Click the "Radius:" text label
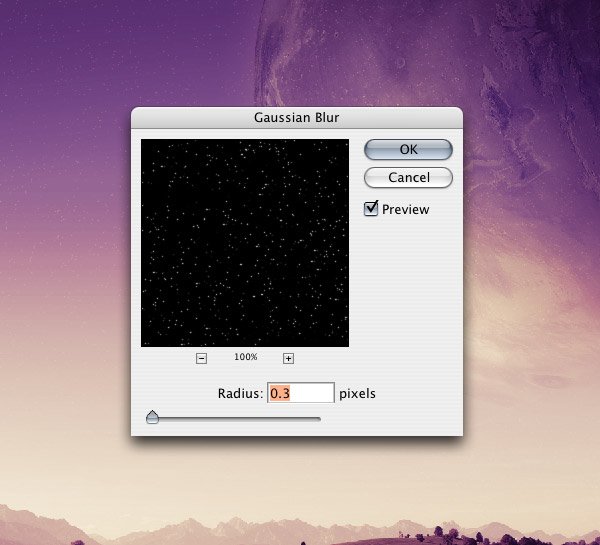The height and width of the screenshot is (545, 600). pyautogui.click(x=240, y=393)
